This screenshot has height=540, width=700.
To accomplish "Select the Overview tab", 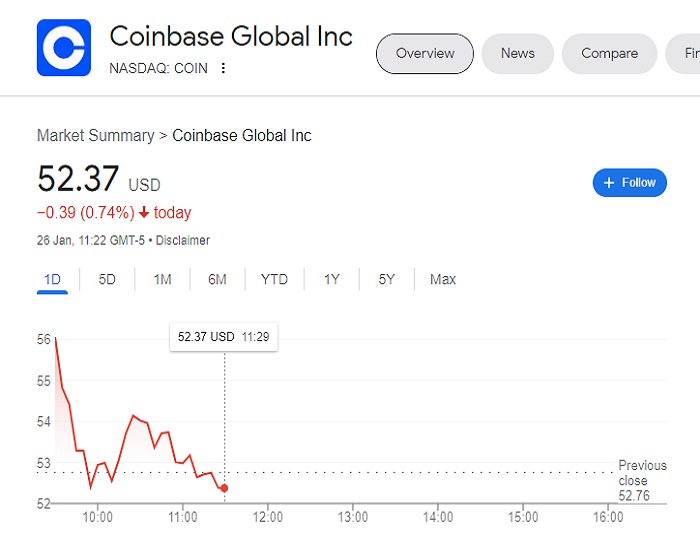I will click(x=425, y=54).
